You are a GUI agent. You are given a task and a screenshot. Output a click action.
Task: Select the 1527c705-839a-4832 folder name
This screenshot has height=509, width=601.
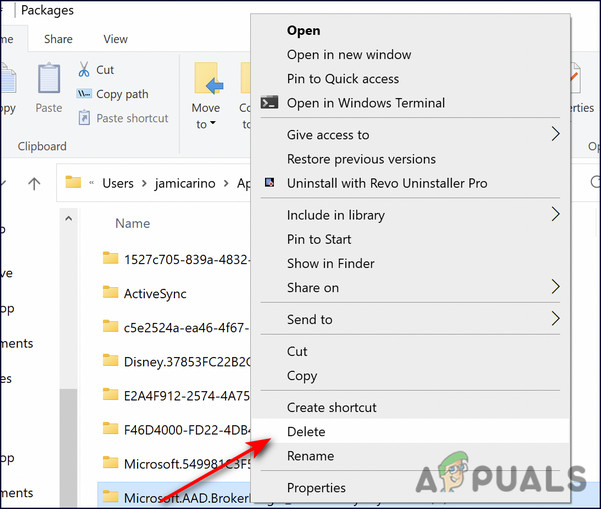click(x=187, y=259)
